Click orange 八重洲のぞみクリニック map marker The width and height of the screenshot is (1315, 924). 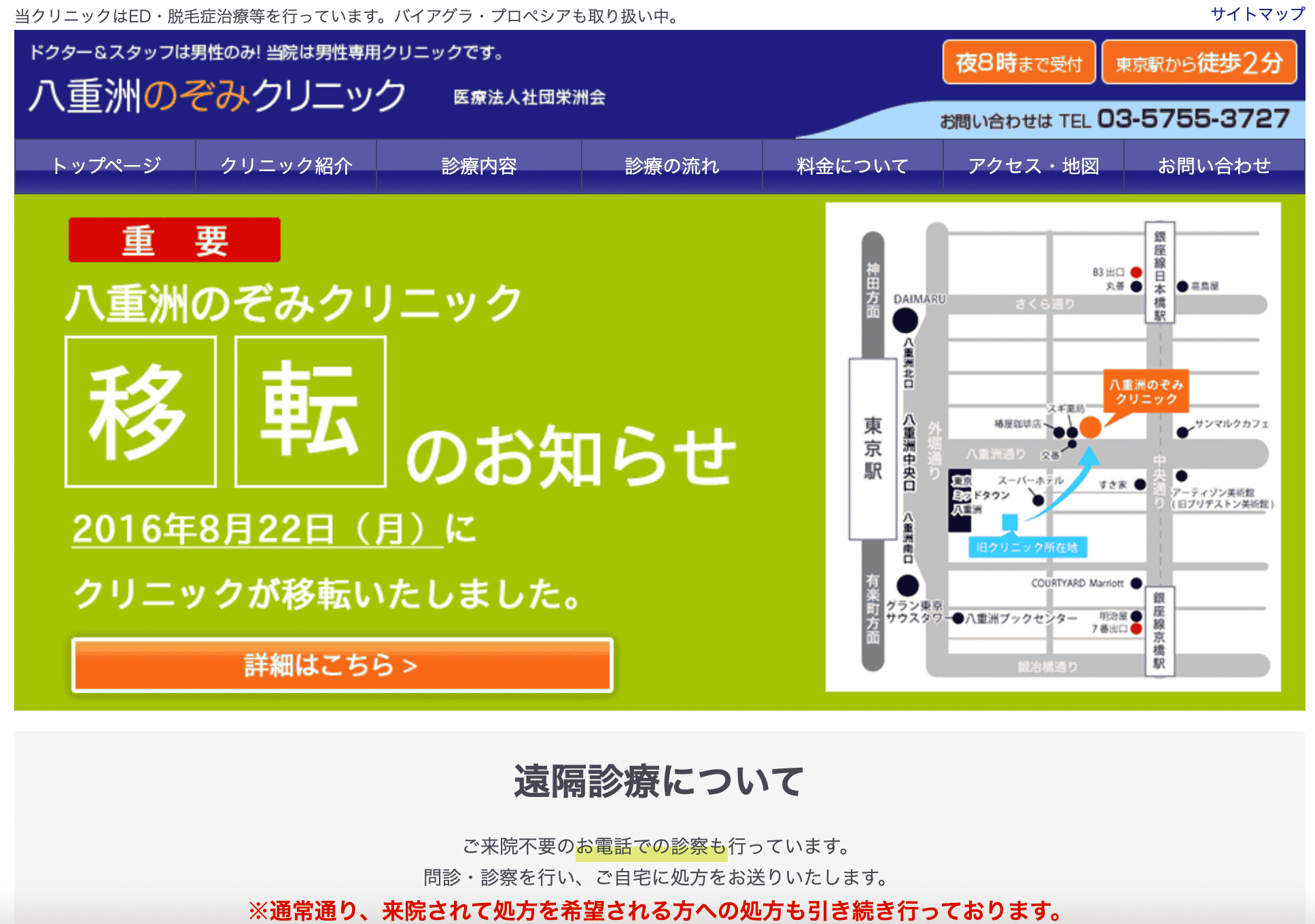[x=1146, y=392]
